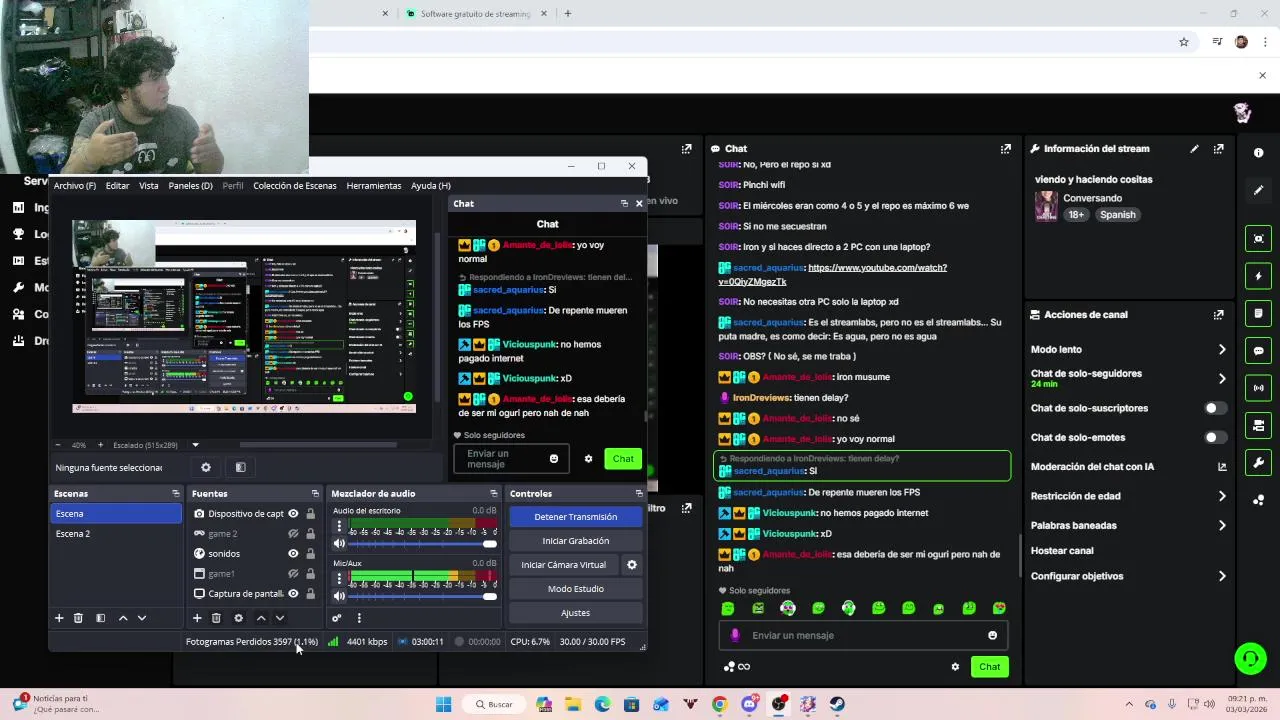This screenshot has width=1280, height=720.
Task: Adjust Audio del escritorio volume slider
Action: 422,543
